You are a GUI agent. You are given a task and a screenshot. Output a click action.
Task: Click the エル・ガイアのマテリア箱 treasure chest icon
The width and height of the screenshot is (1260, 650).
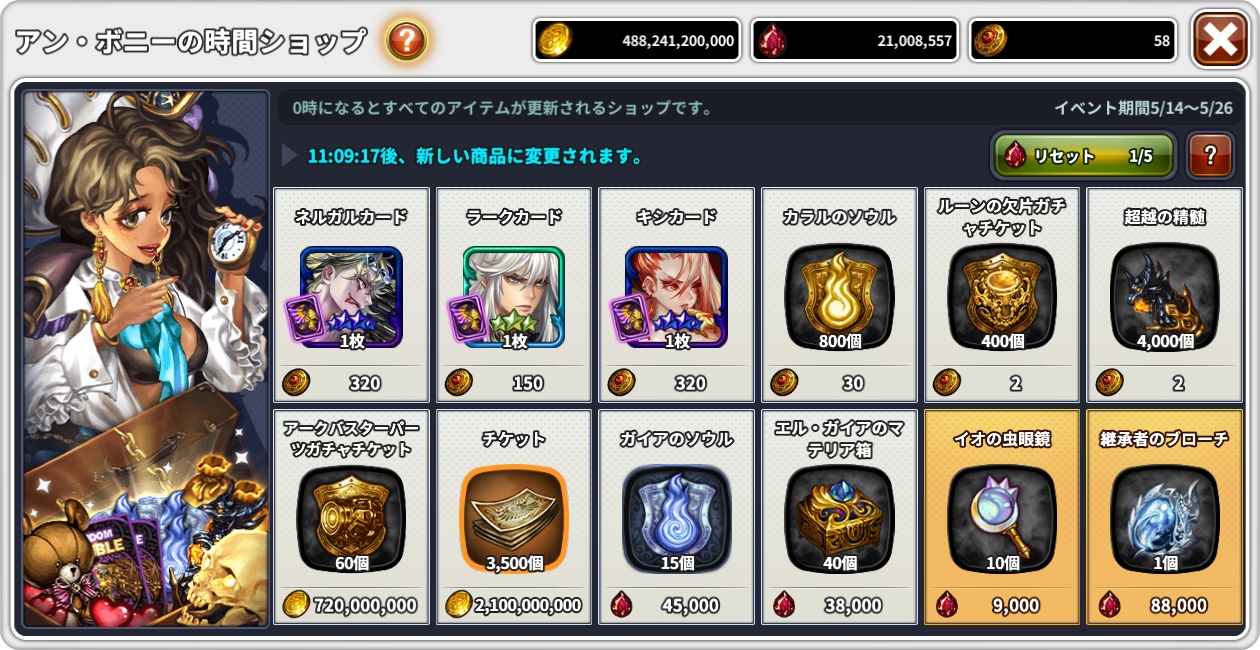[839, 519]
